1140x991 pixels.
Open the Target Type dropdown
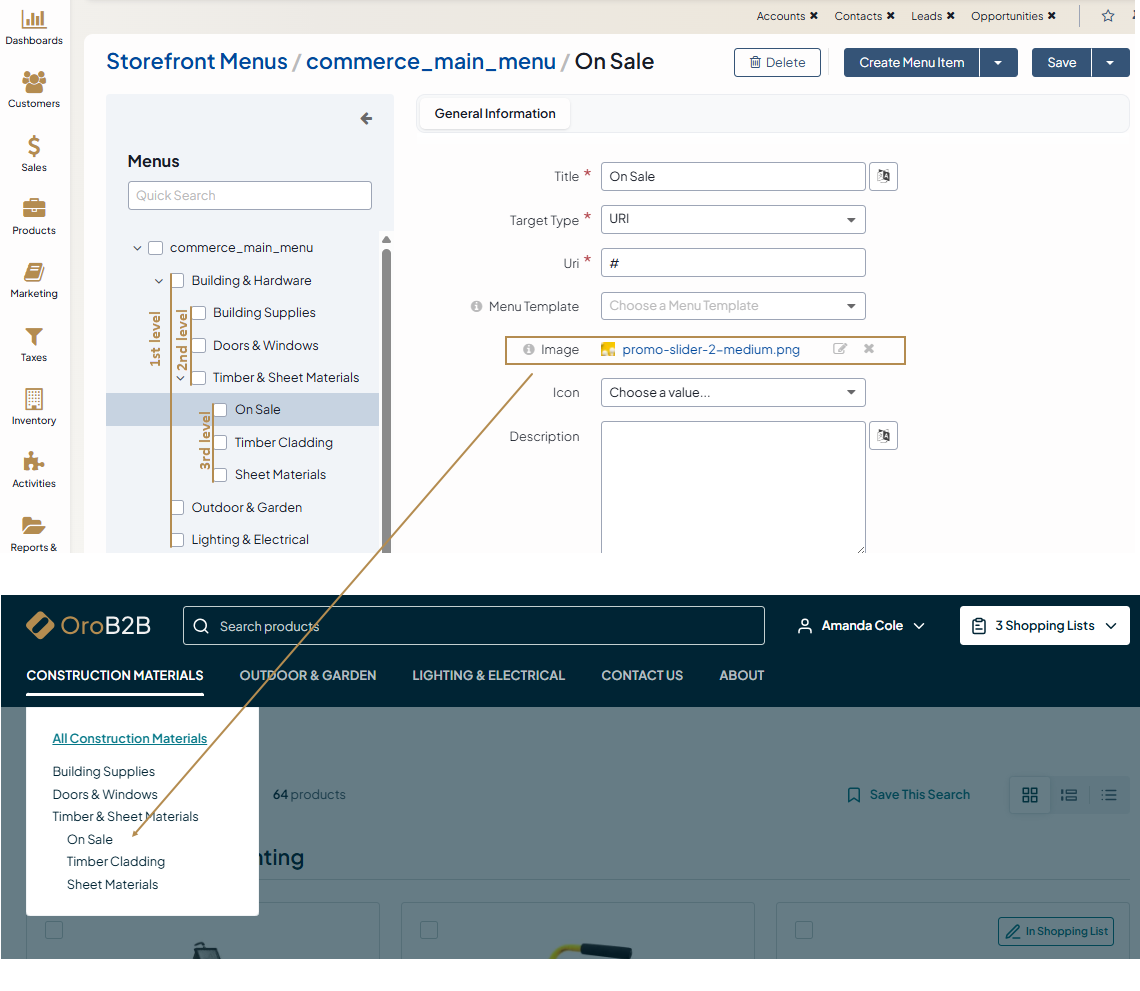coord(732,220)
